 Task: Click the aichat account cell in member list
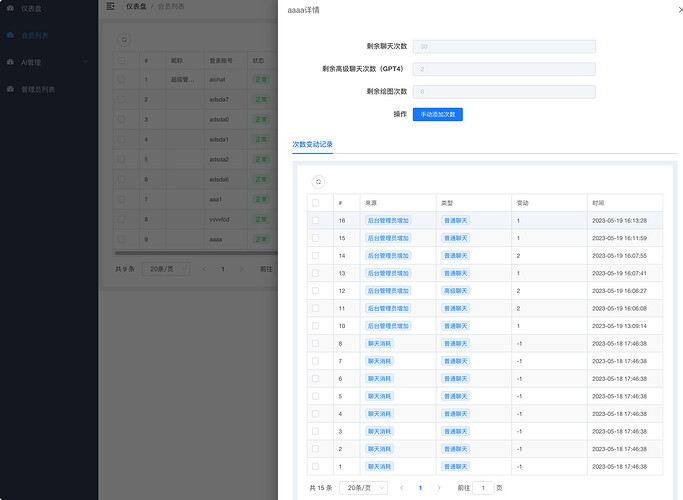point(217,79)
